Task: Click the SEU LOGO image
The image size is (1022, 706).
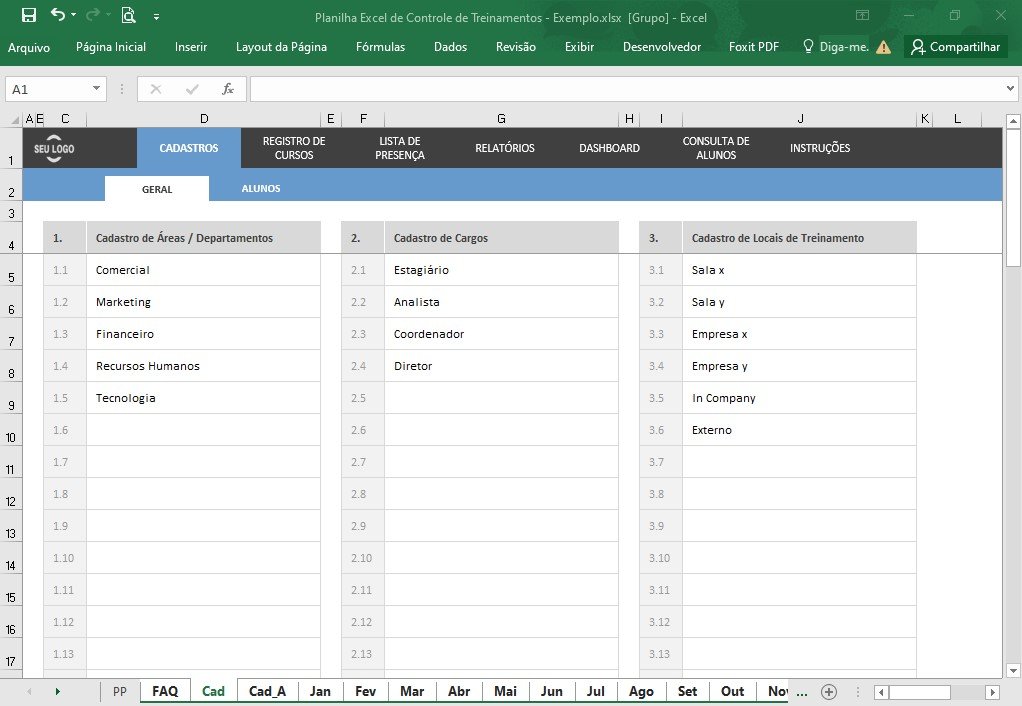Action: pyautogui.click(x=54, y=148)
